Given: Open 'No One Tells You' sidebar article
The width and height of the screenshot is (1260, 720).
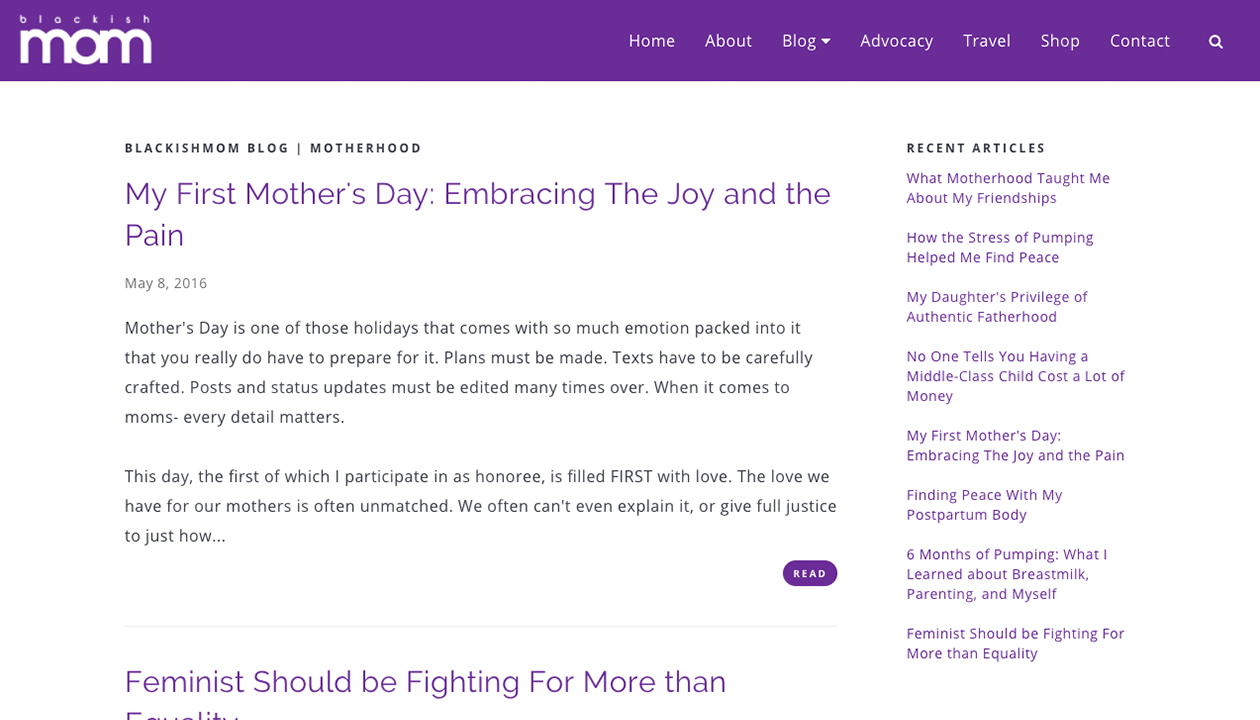Looking at the screenshot, I should point(1016,376).
